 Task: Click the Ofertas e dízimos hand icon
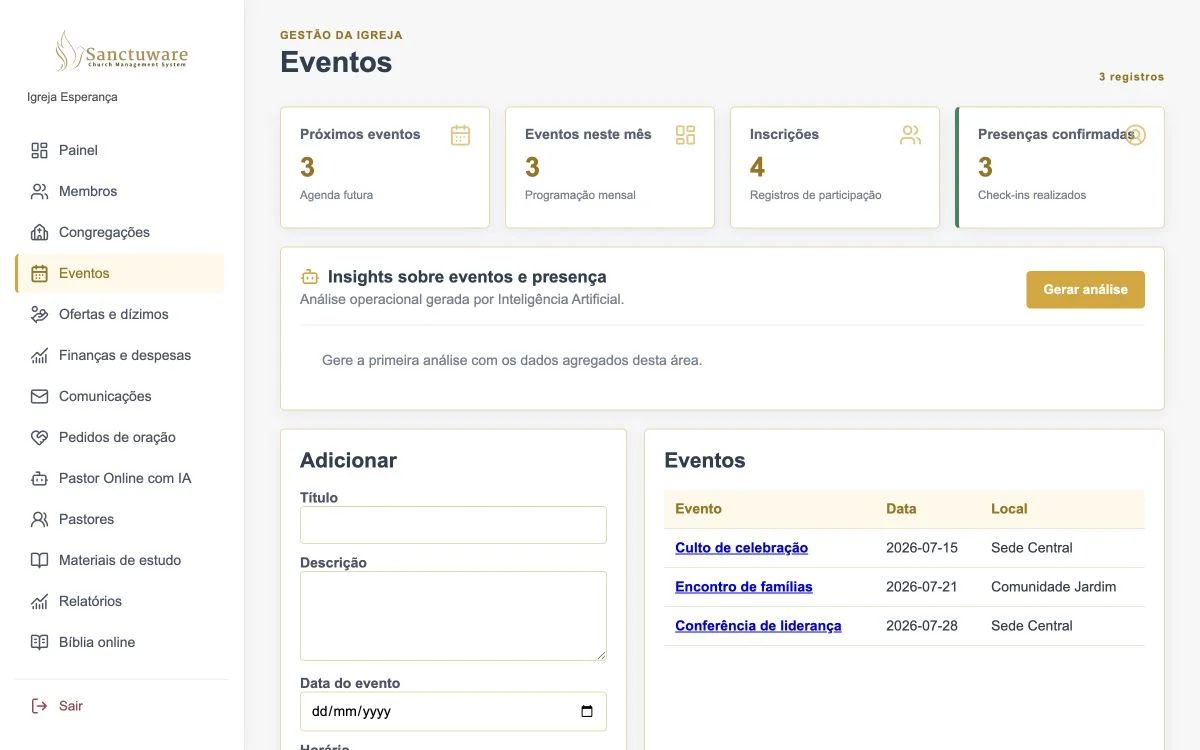[x=39, y=314]
